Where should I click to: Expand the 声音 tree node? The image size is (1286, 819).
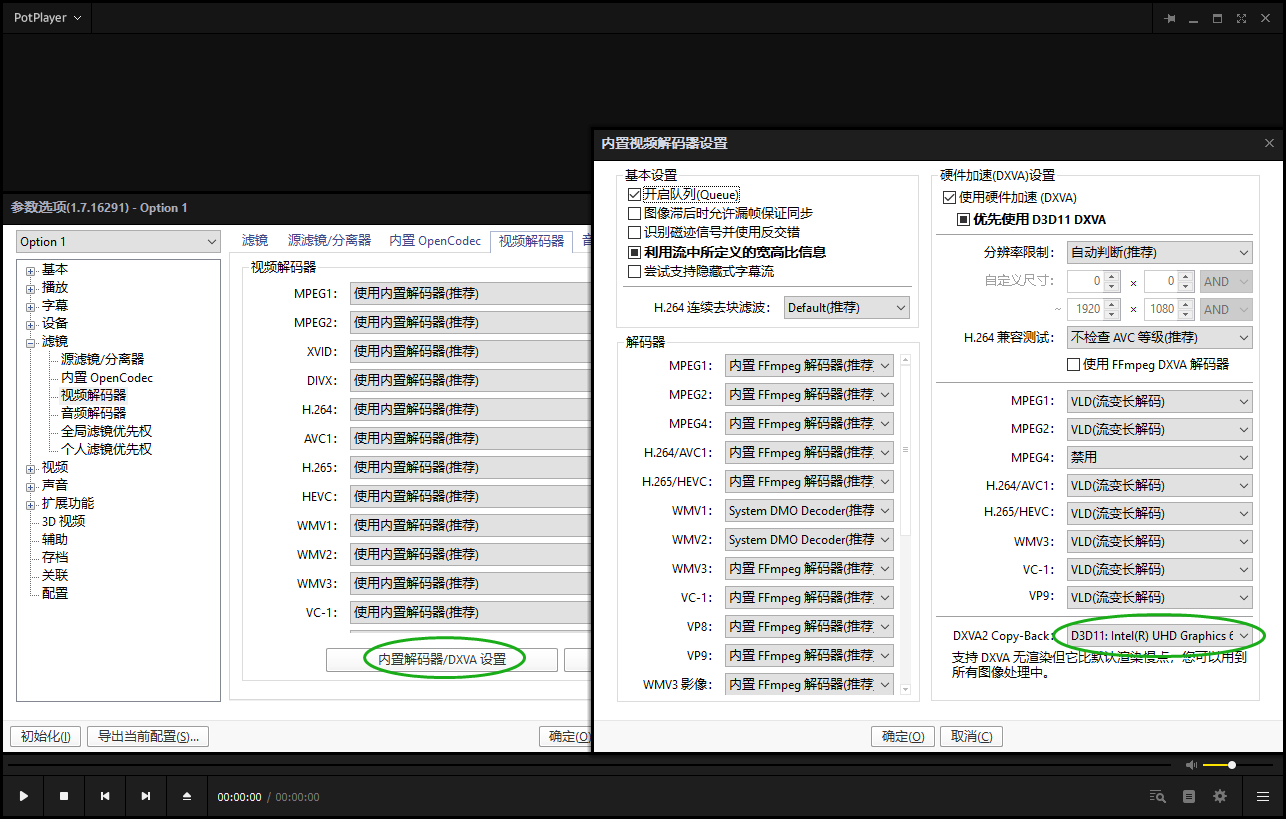point(31,486)
